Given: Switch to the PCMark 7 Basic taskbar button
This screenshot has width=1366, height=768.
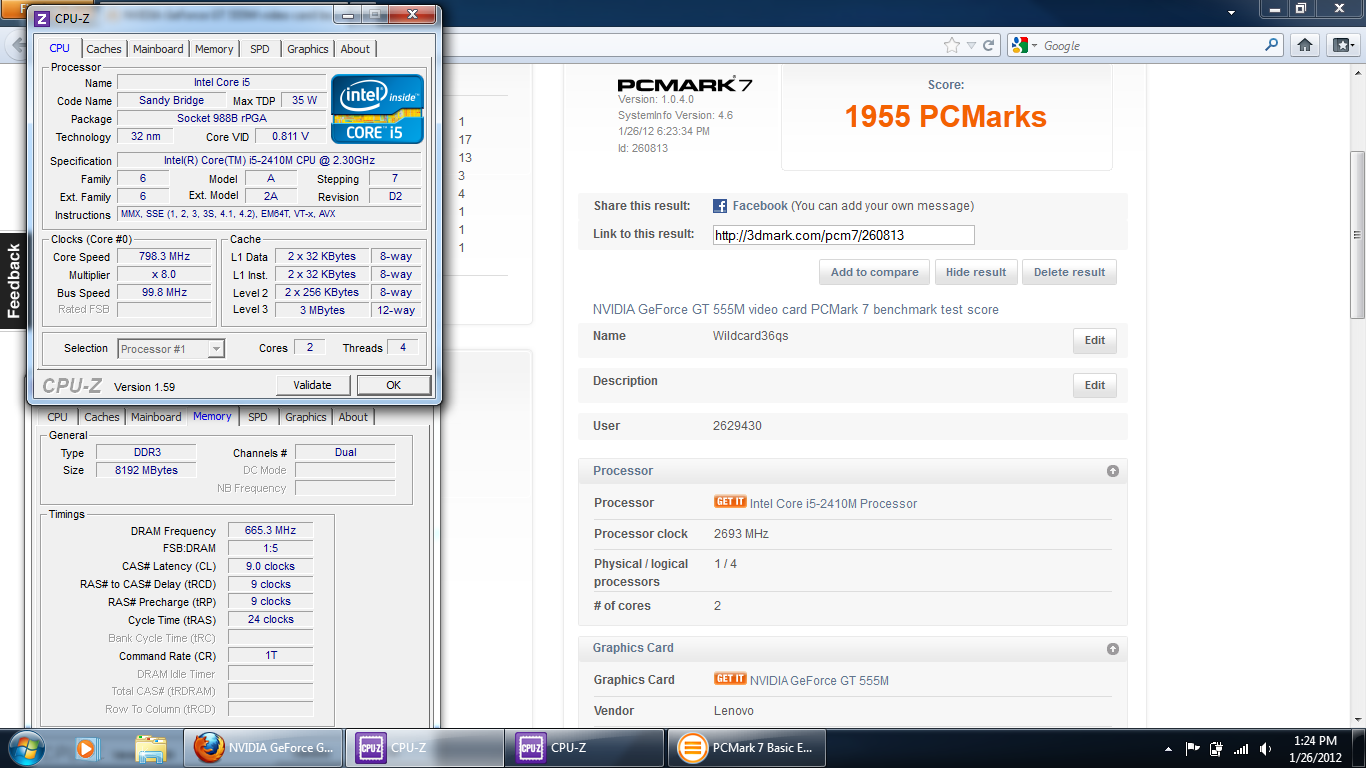Looking at the screenshot, I should pyautogui.click(x=747, y=748).
